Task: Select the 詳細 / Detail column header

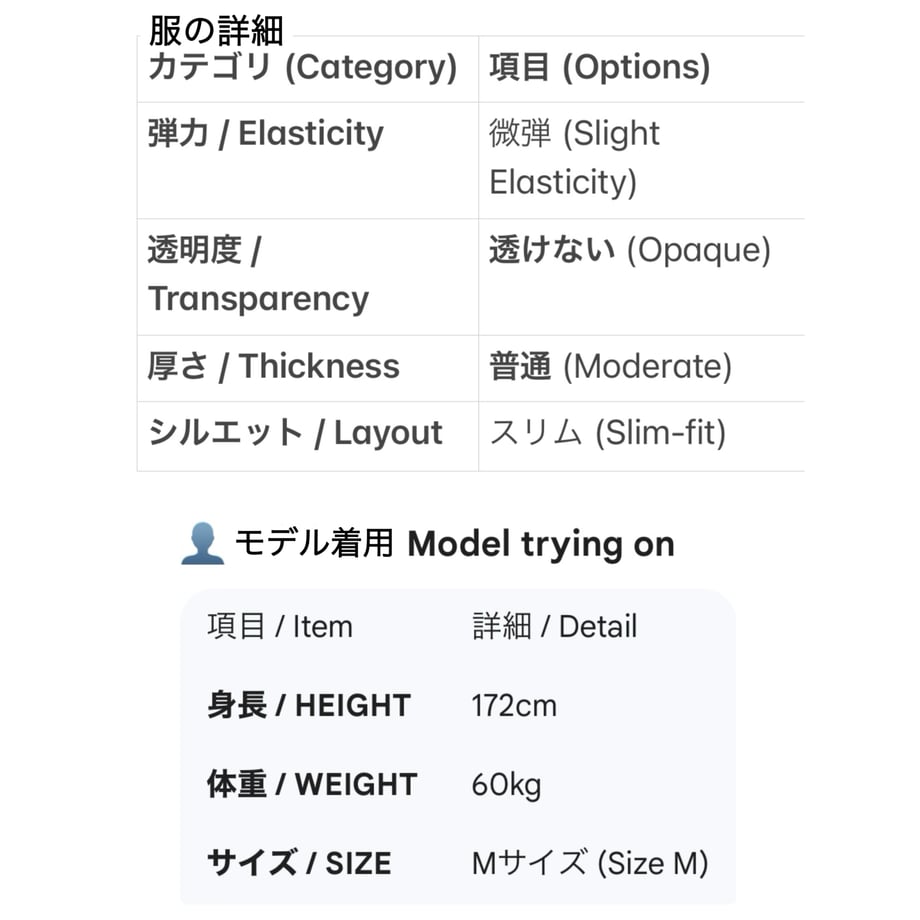Action: click(x=554, y=626)
